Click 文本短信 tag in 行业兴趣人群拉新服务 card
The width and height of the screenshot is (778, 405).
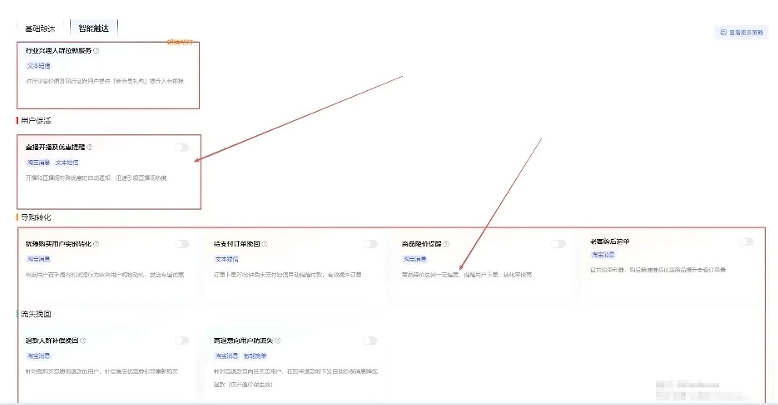tap(38, 66)
